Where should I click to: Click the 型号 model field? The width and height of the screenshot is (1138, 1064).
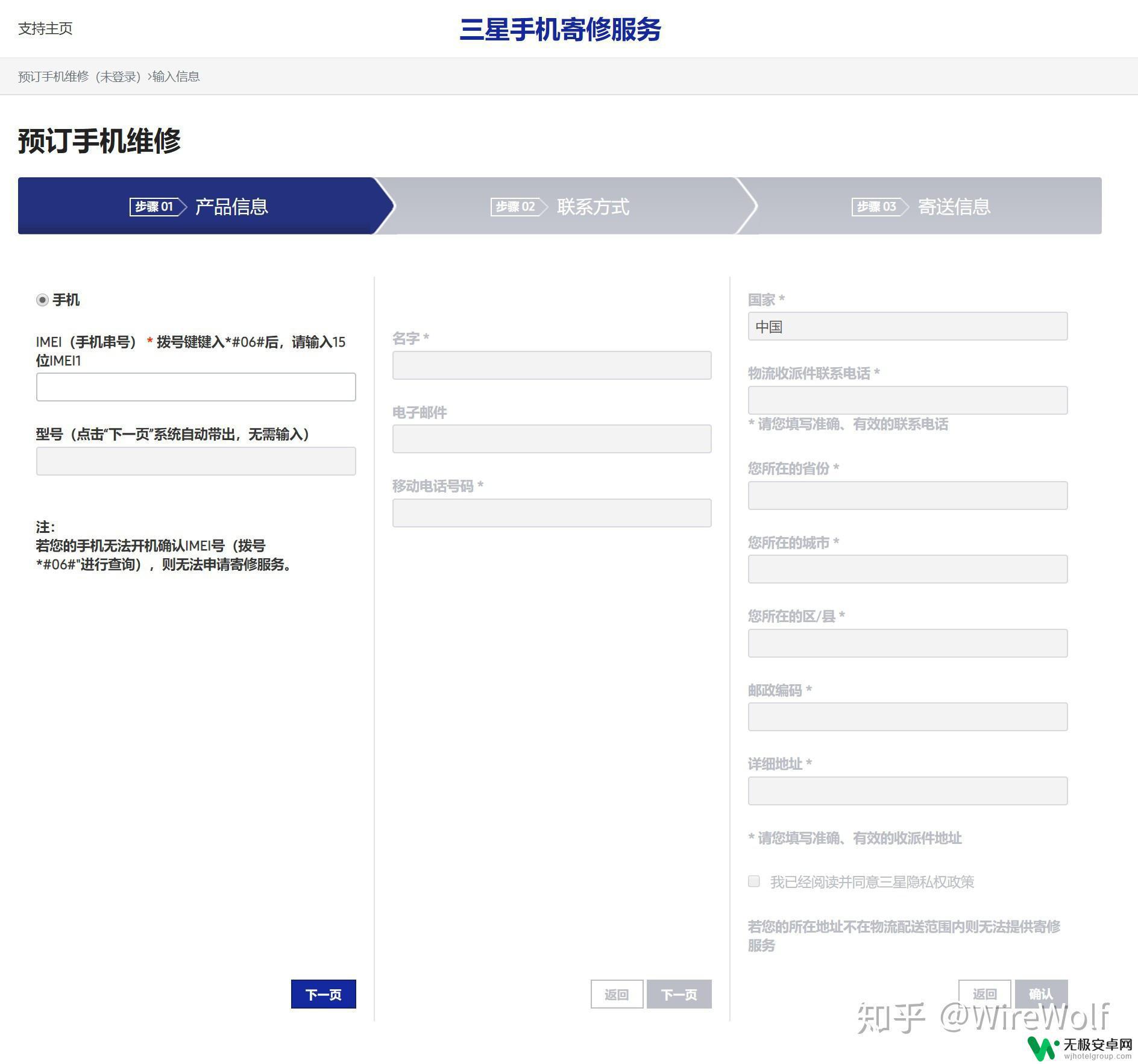(196, 461)
